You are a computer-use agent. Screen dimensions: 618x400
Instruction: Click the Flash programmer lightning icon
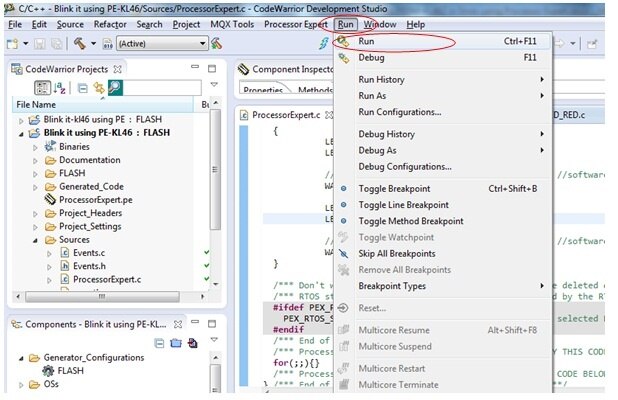(x=324, y=43)
